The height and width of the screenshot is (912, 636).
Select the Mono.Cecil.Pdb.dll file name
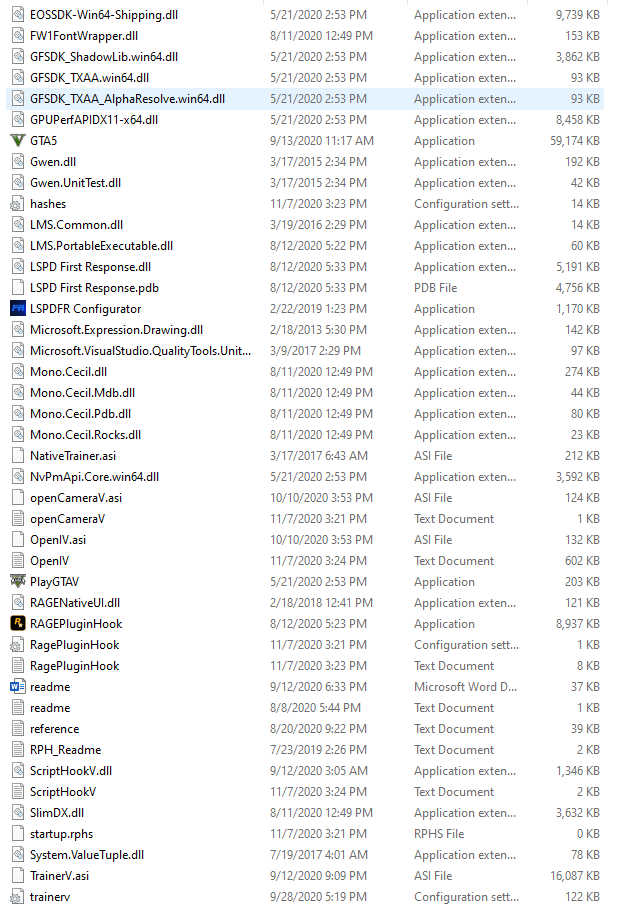click(x=81, y=414)
